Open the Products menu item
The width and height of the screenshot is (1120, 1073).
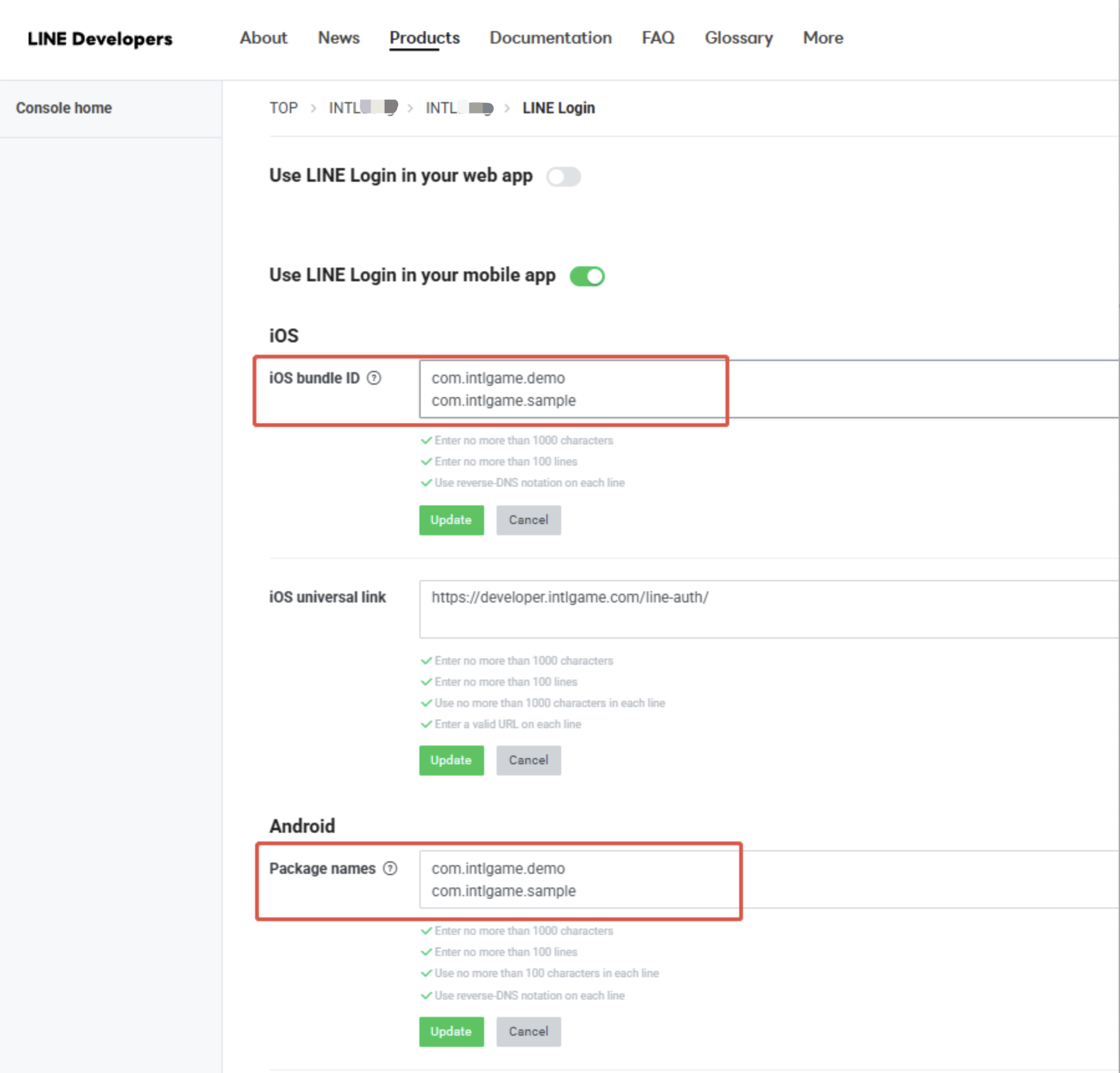point(425,38)
